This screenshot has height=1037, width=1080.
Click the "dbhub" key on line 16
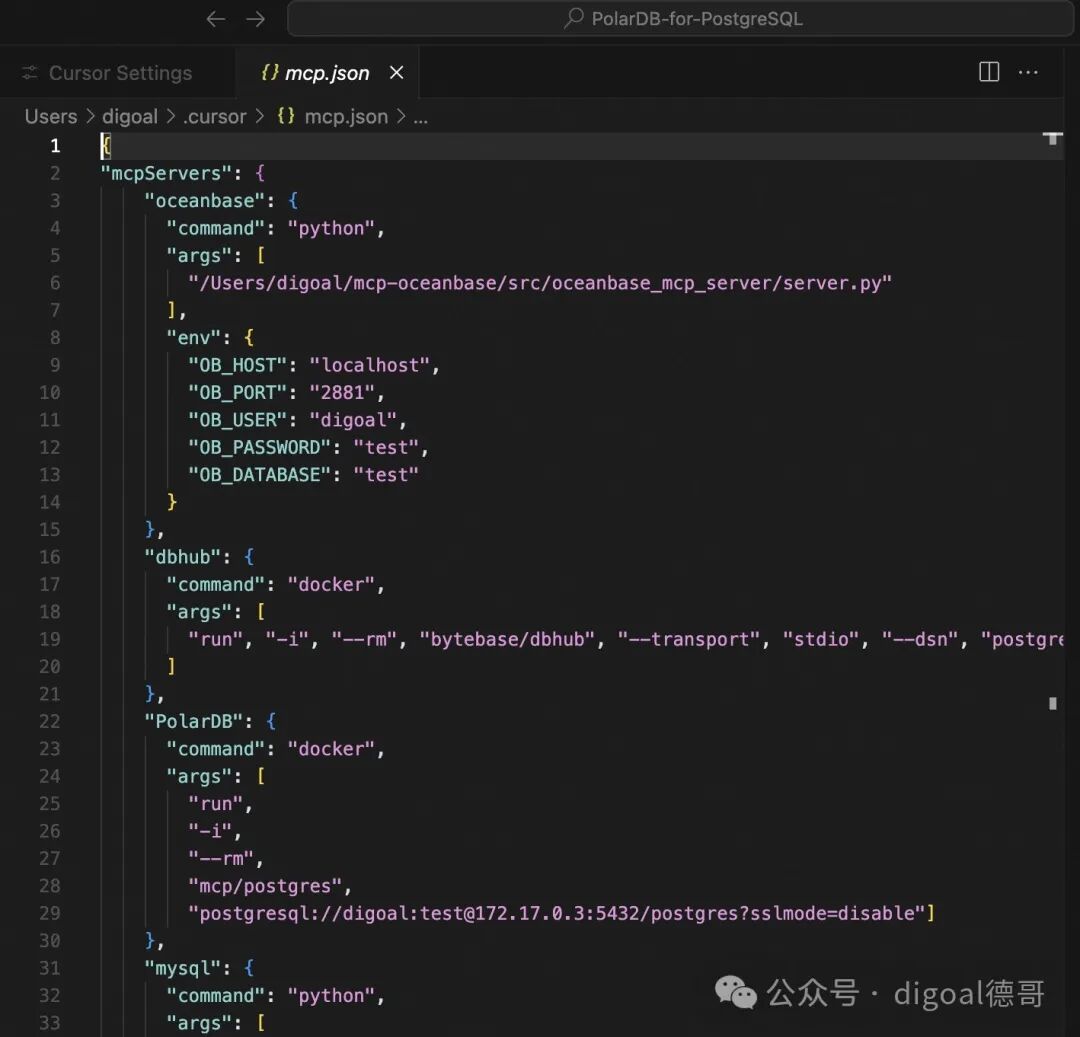183,556
